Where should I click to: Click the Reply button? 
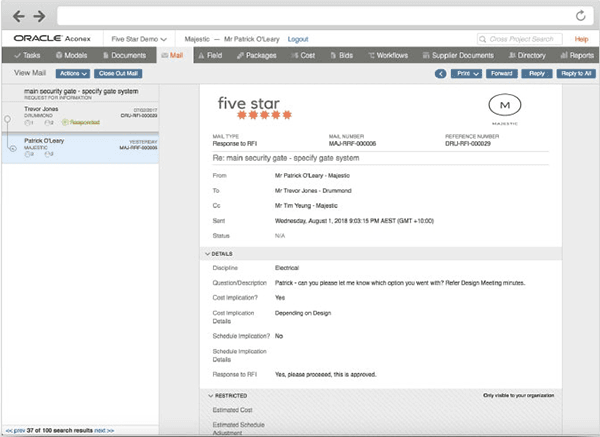coord(537,73)
